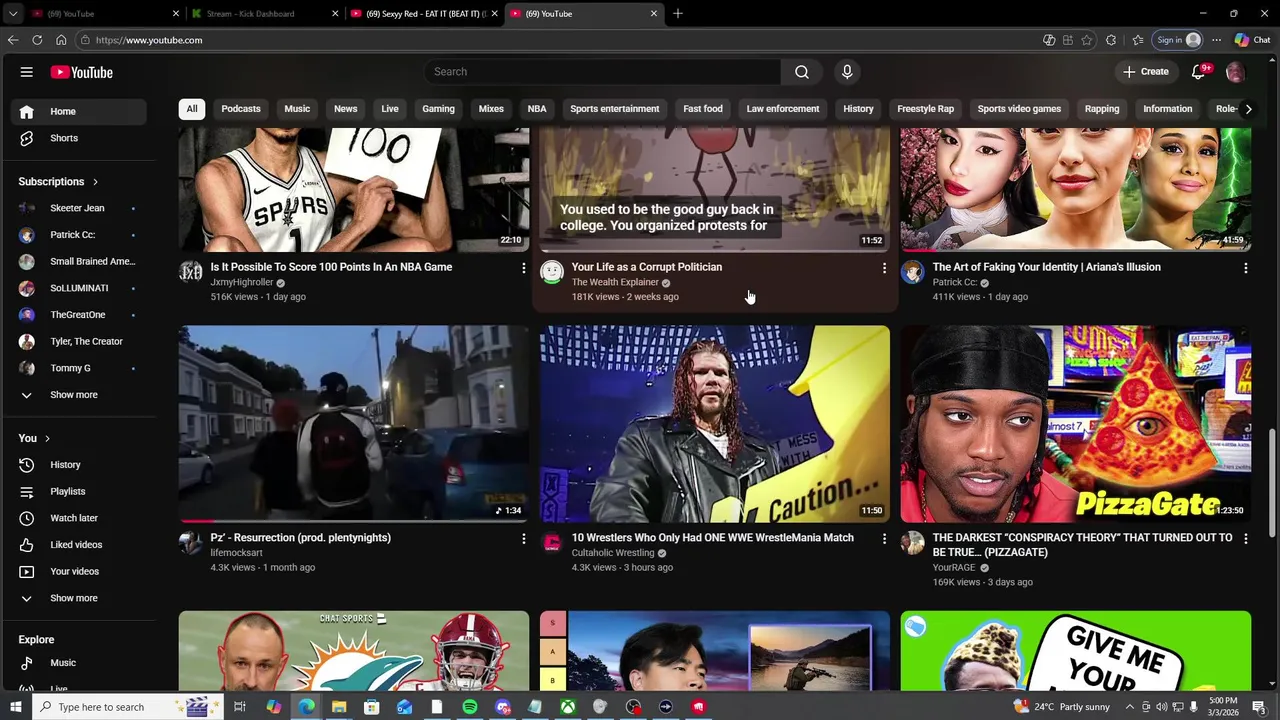Open options for 10 Wrestlers video
Image resolution: width=1280 pixels, height=720 pixels.
pyautogui.click(x=884, y=539)
